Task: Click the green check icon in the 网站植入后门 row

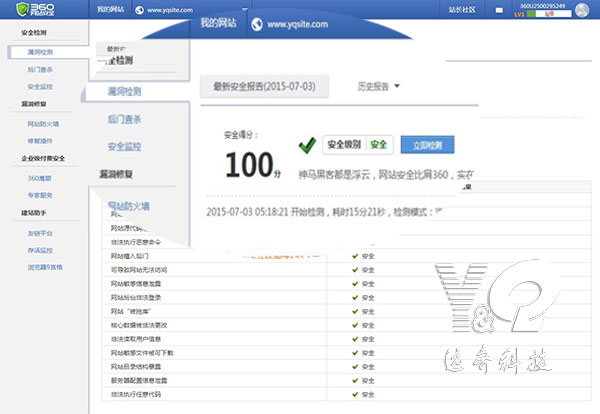Action: pyautogui.click(x=355, y=256)
